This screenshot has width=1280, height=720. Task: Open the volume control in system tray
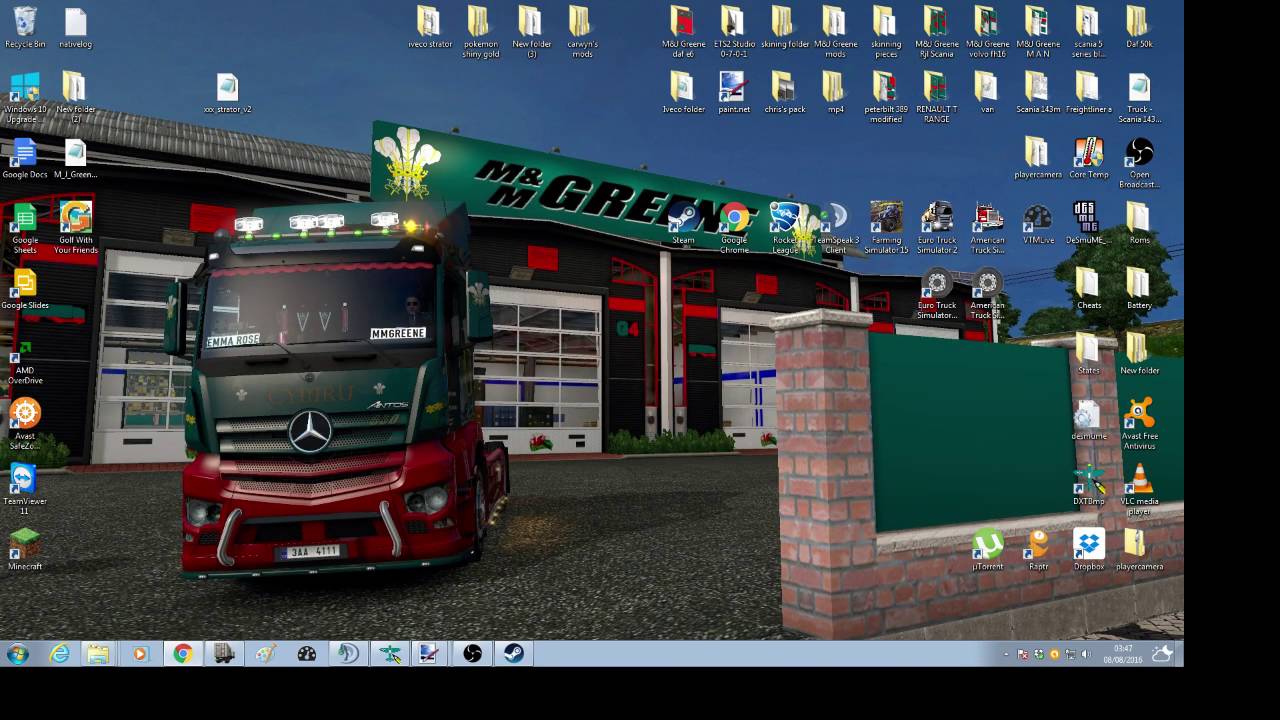pos(1086,655)
